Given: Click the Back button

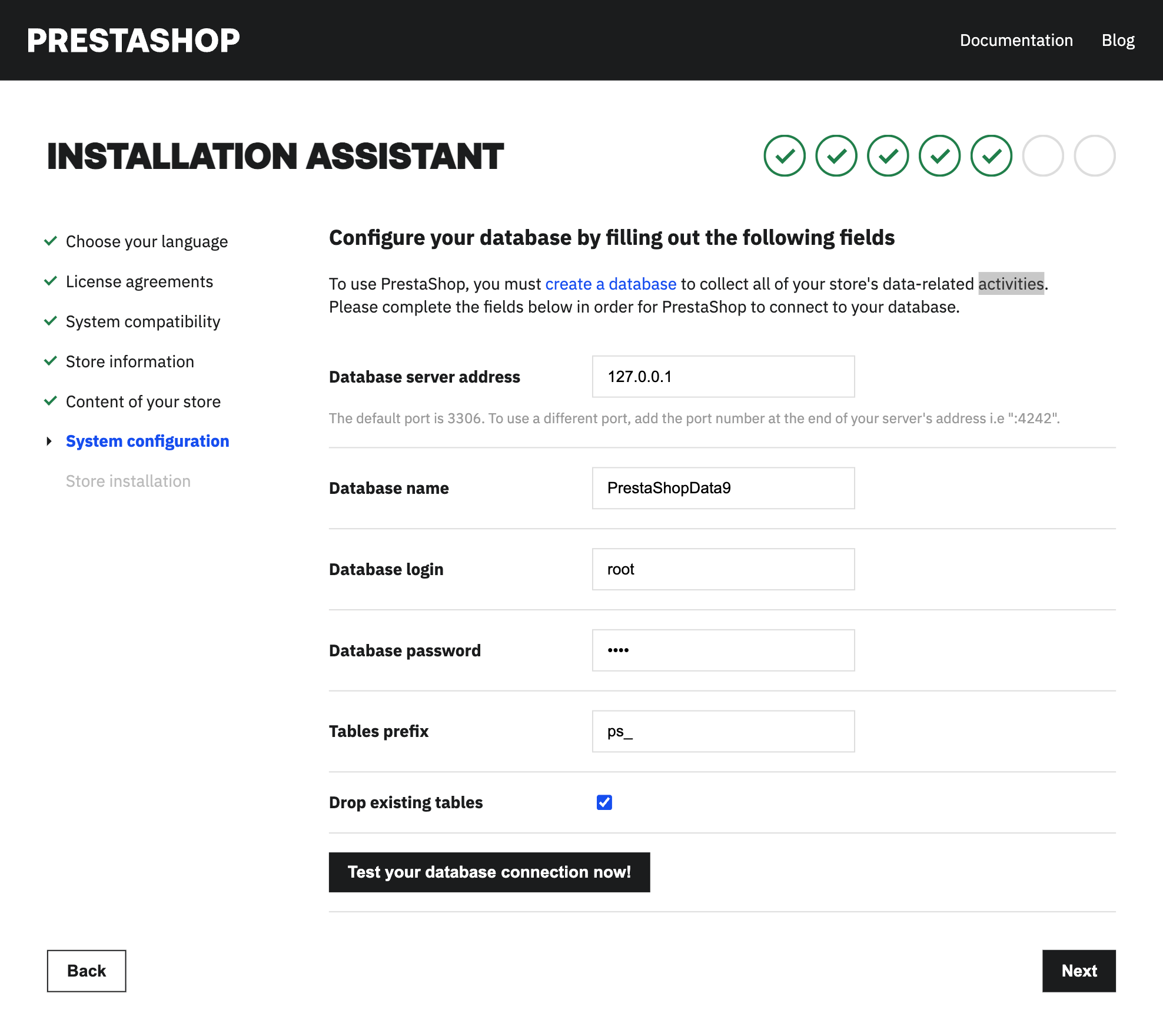Looking at the screenshot, I should [x=87, y=971].
